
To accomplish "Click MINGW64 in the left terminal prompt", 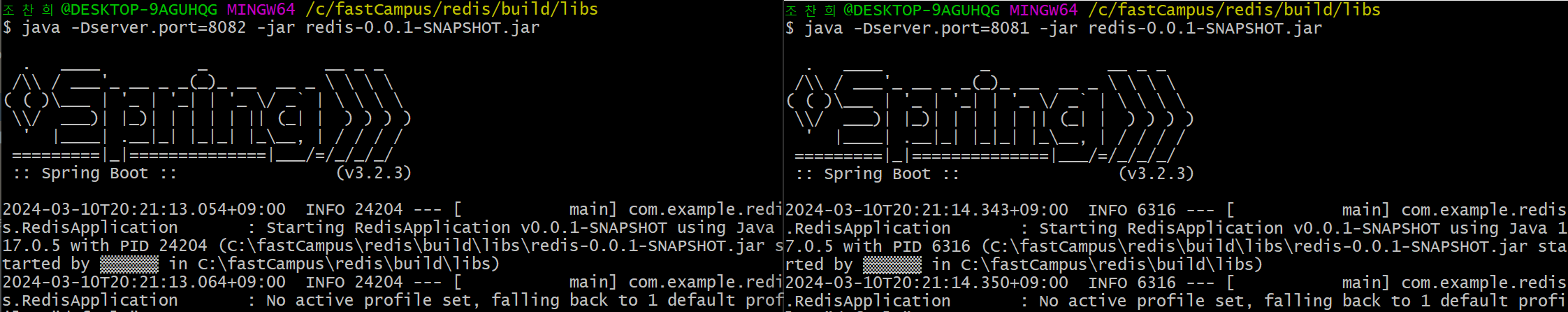I will pyautogui.click(x=261, y=10).
